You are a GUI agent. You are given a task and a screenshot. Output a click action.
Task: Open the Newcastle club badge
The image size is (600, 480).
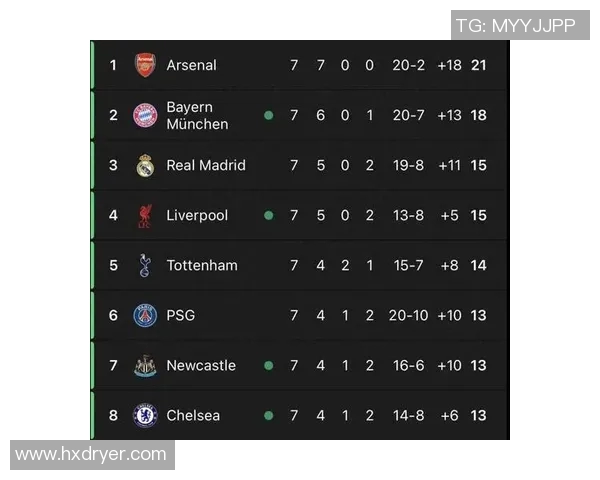(x=145, y=365)
